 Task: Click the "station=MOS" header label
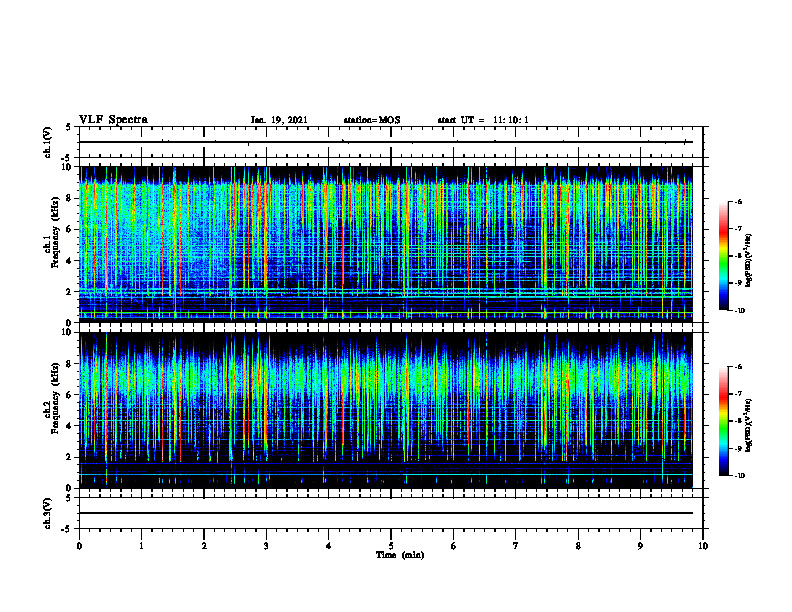pos(372,120)
